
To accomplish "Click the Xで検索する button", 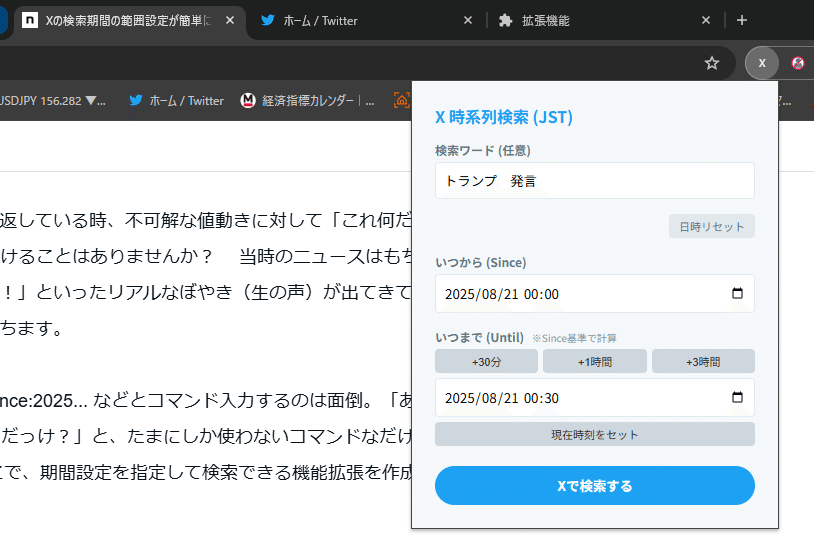I will pyautogui.click(x=595, y=486).
